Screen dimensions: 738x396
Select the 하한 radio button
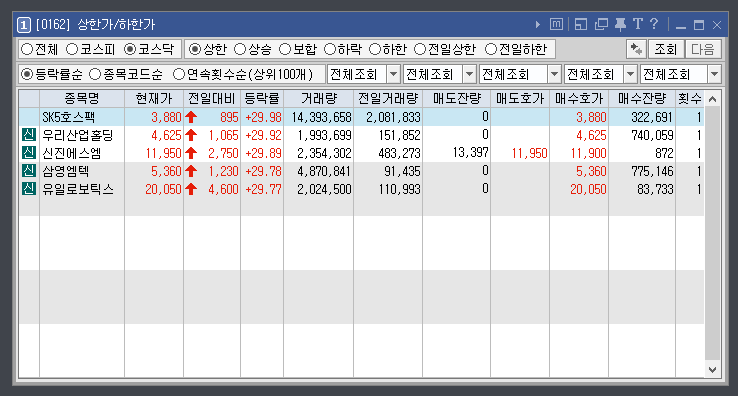(375, 49)
